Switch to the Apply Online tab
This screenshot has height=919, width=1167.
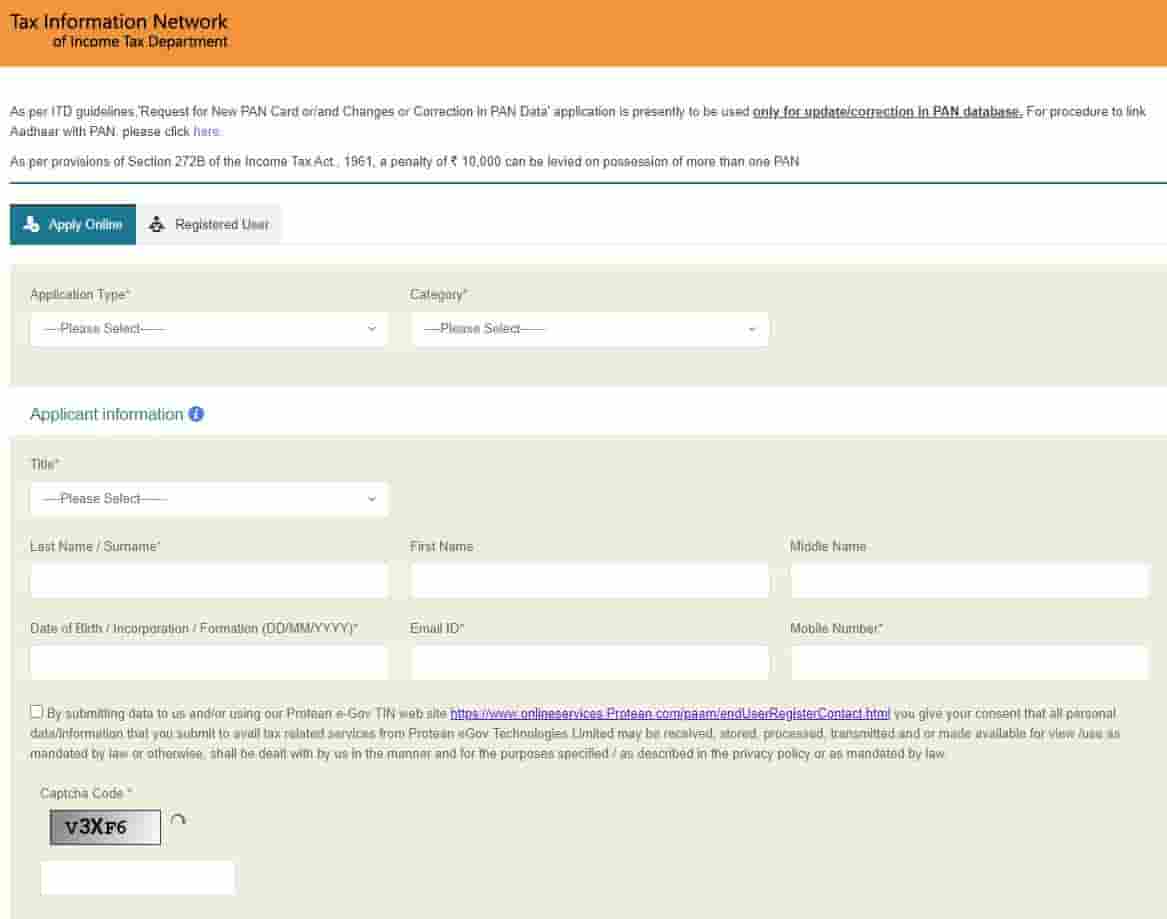(73, 225)
